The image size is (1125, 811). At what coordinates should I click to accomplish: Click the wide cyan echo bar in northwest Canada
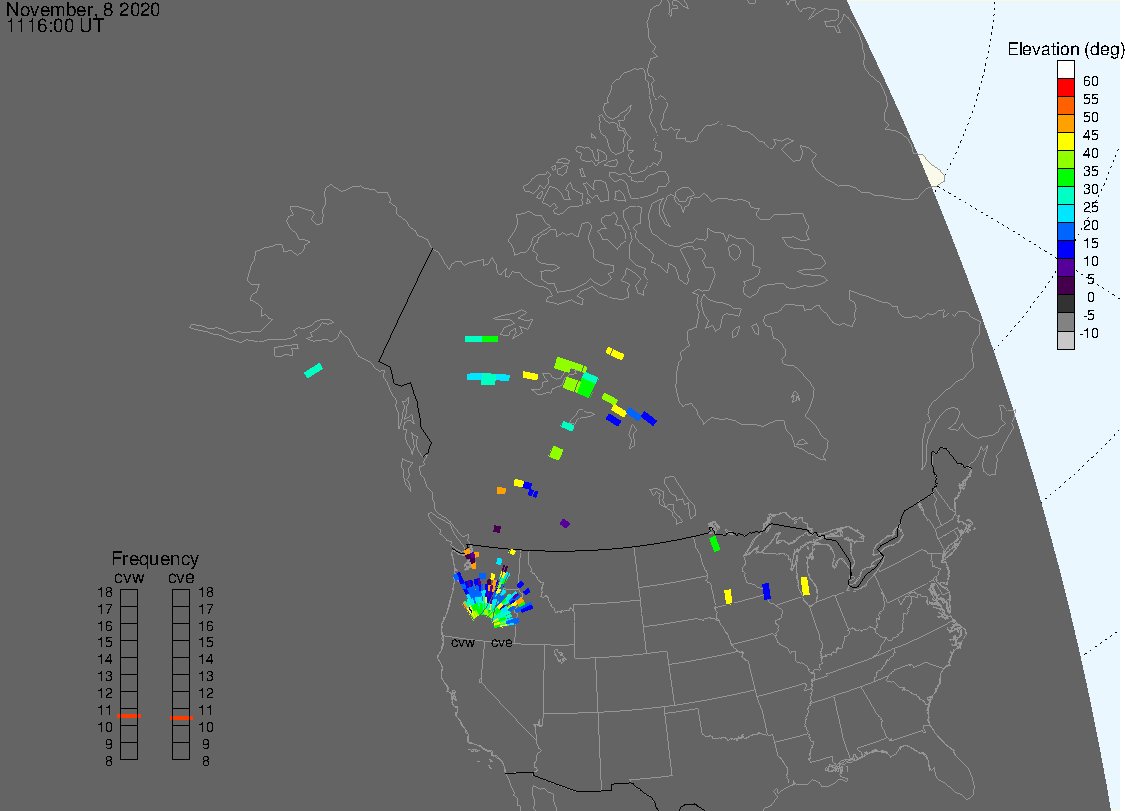pyautogui.click(x=488, y=378)
